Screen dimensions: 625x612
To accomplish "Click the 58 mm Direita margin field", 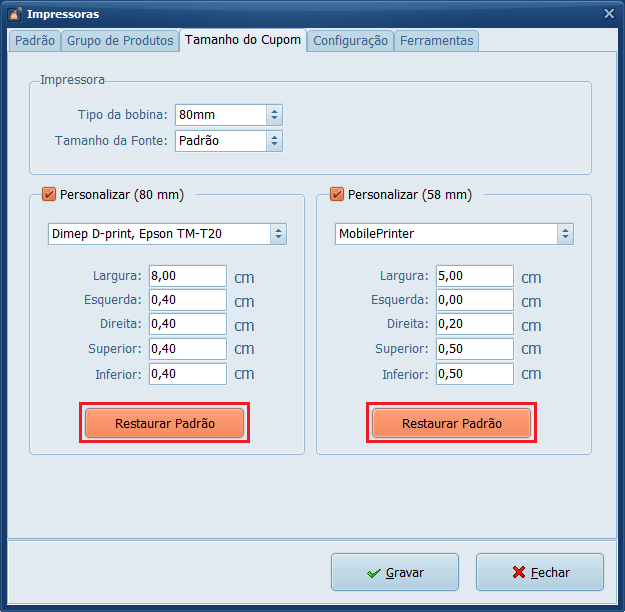I will tap(474, 324).
